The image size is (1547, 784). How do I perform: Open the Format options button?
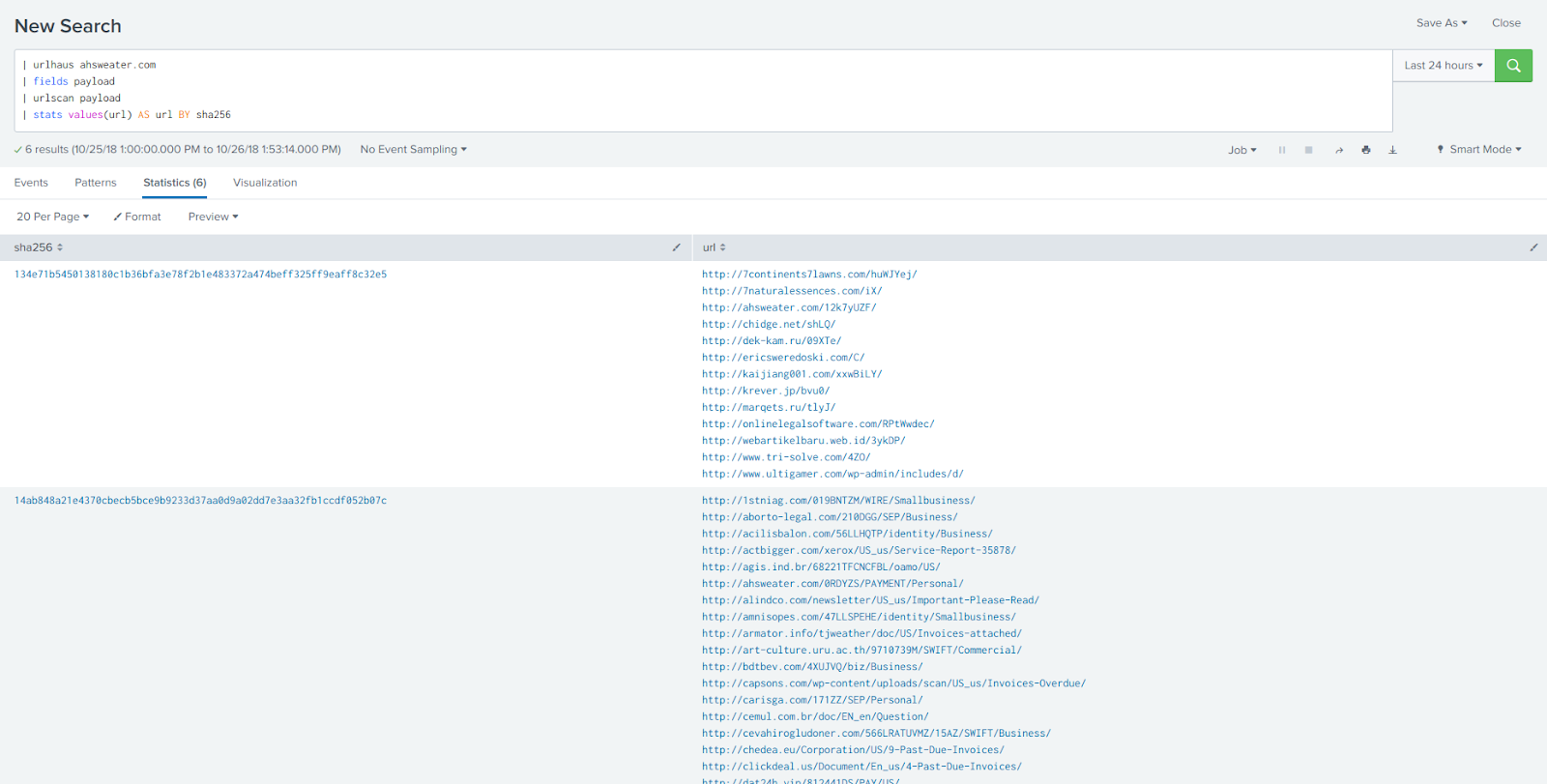pyautogui.click(x=137, y=217)
